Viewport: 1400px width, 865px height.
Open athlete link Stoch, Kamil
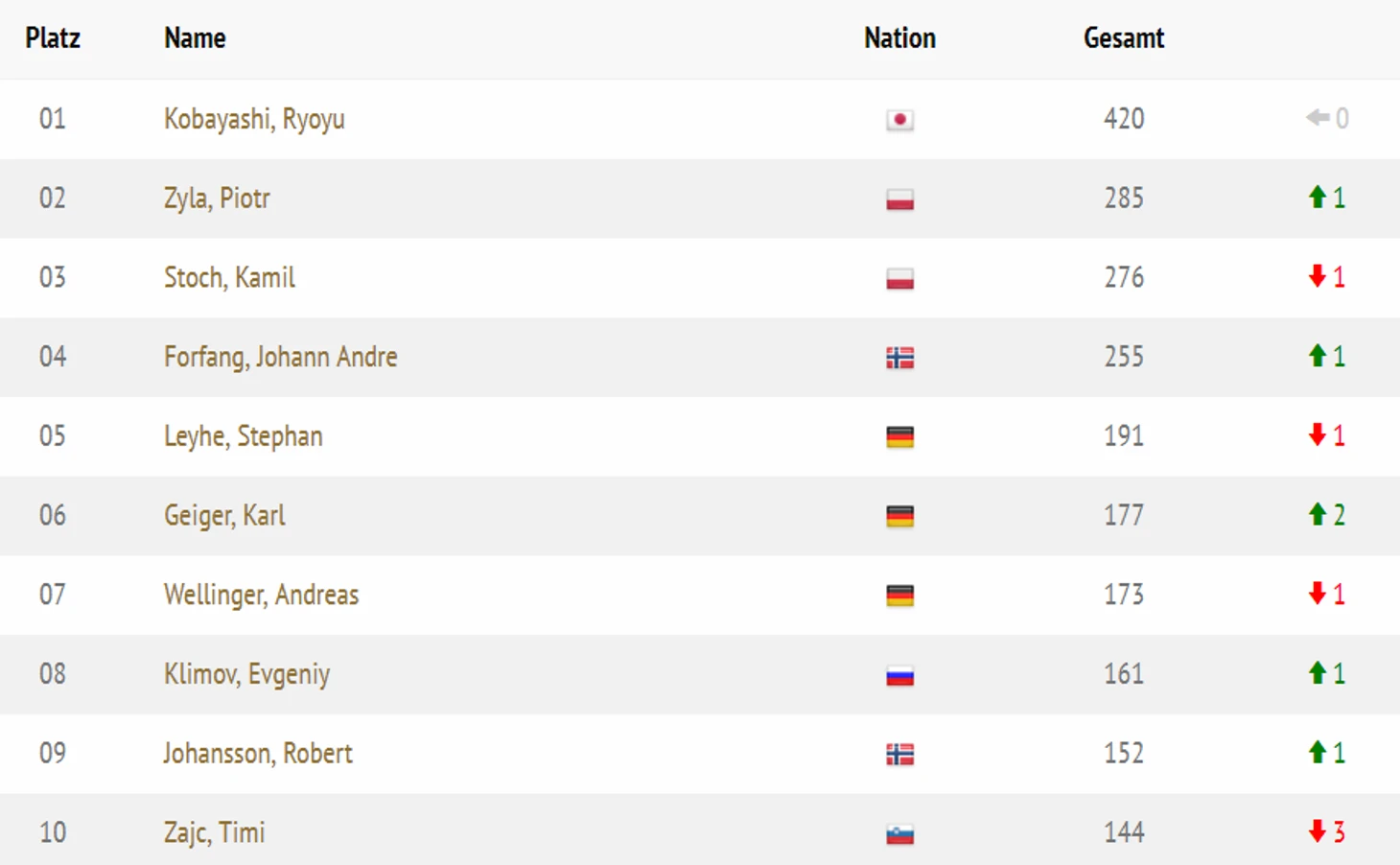(x=229, y=277)
